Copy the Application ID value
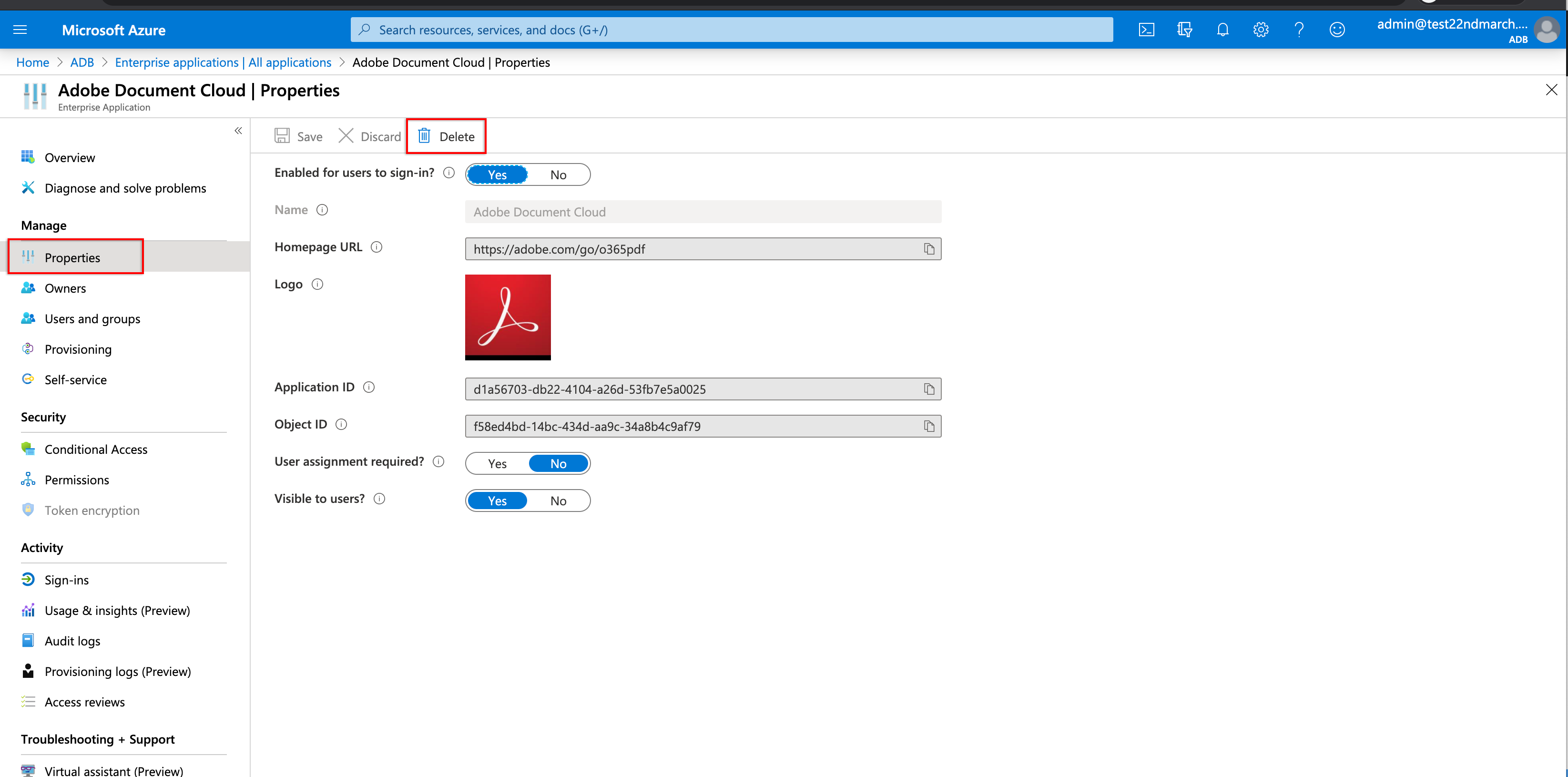 point(929,389)
